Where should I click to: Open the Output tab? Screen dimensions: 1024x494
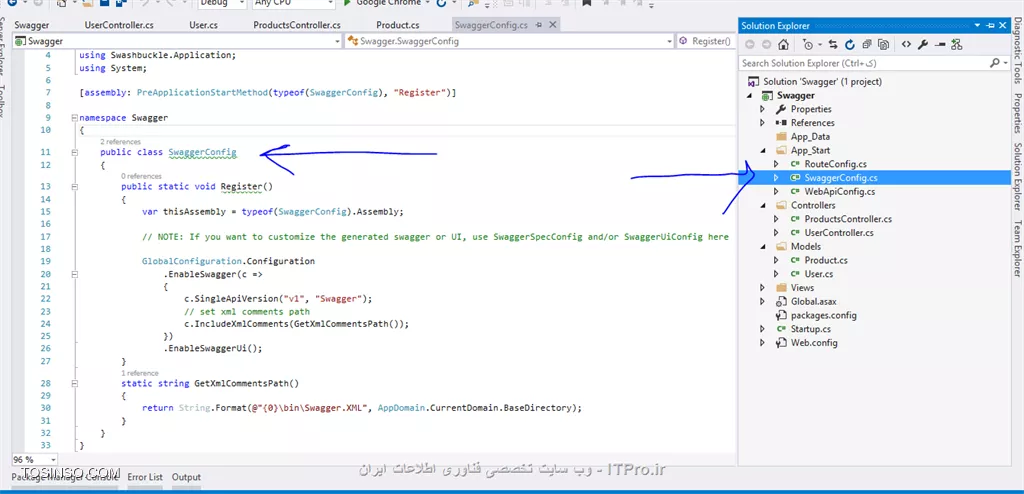pos(186,477)
